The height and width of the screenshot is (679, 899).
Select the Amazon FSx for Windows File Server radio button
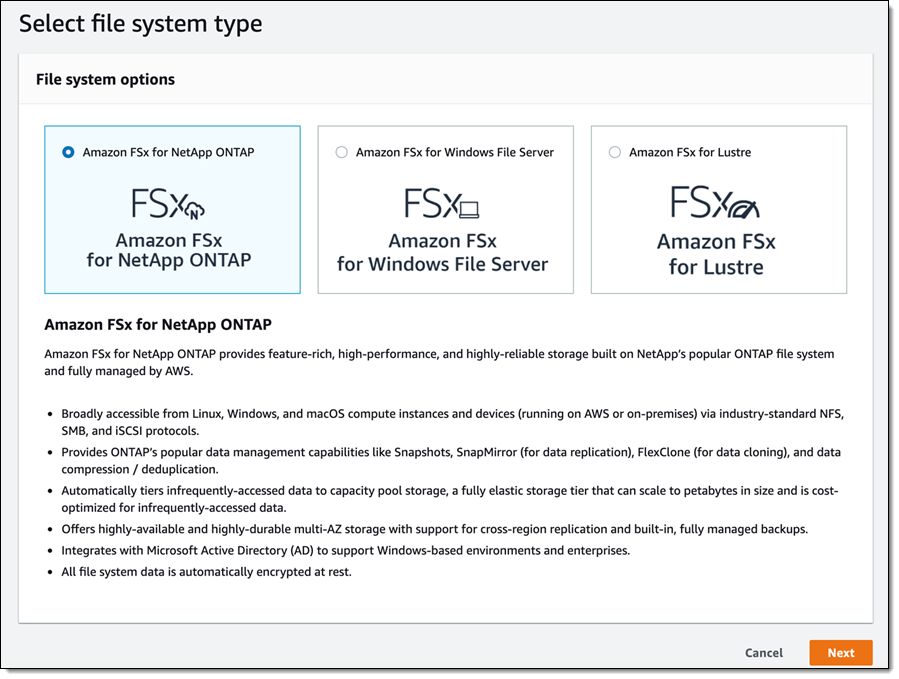pyautogui.click(x=342, y=153)
